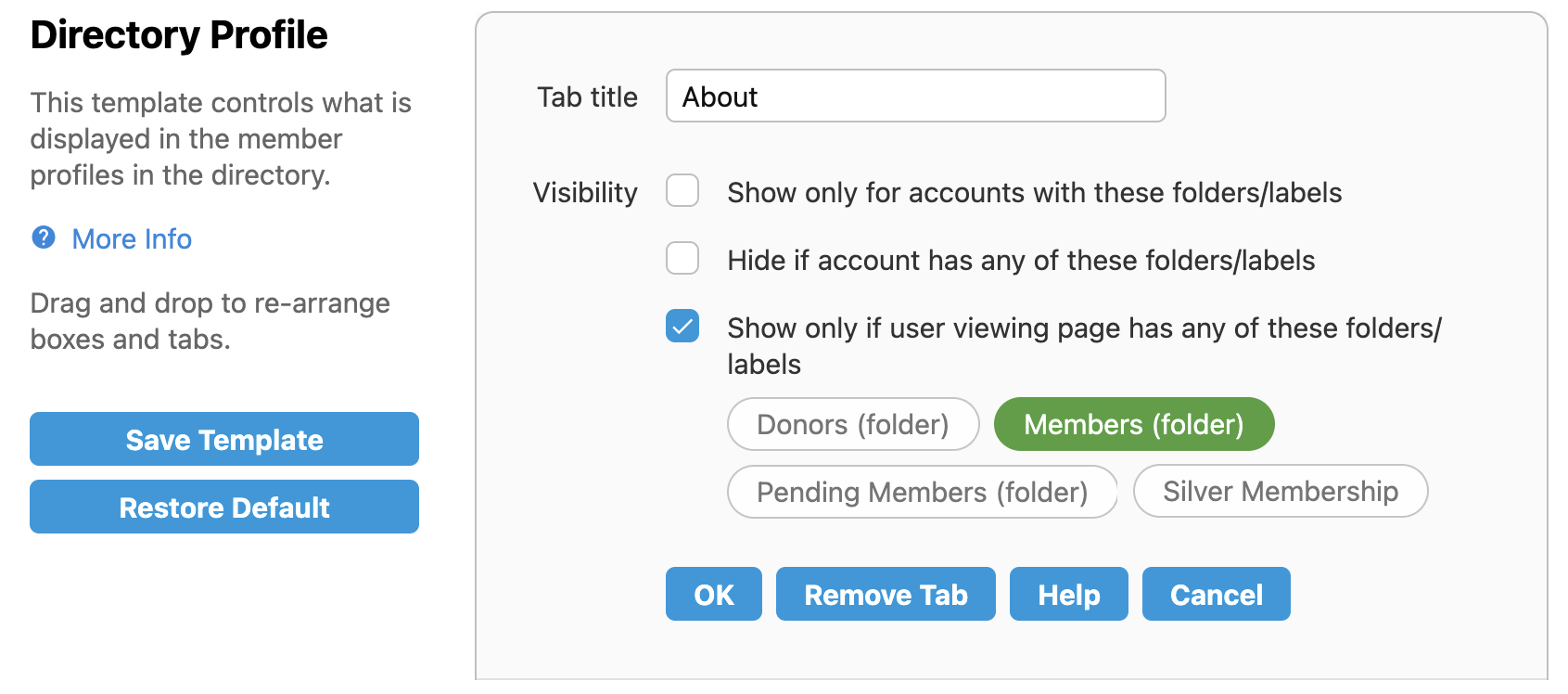Focus the Tab title input field

(x=915, y=96)
